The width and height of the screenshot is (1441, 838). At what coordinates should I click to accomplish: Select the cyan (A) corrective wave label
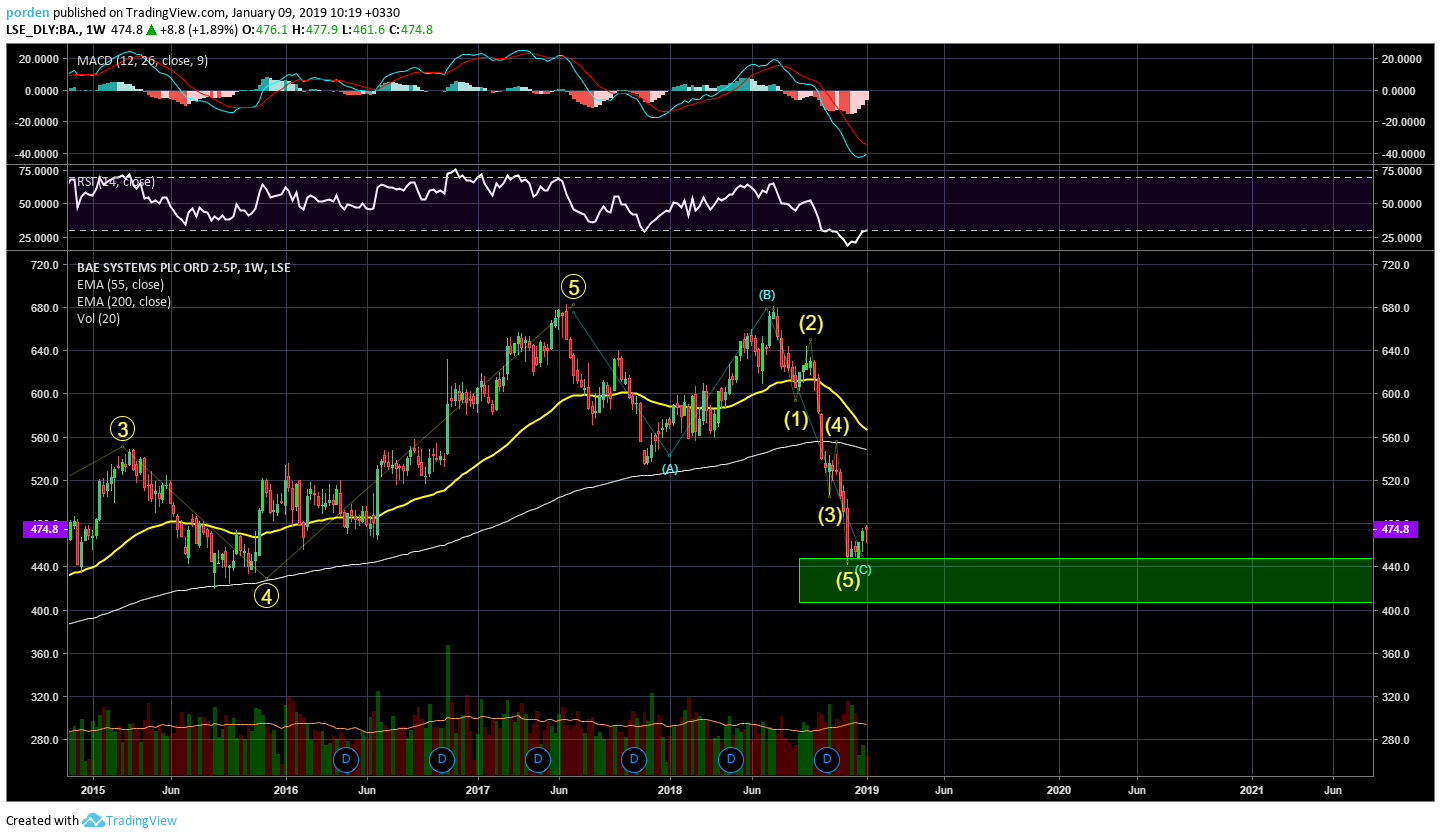click(x=670, y=469)
